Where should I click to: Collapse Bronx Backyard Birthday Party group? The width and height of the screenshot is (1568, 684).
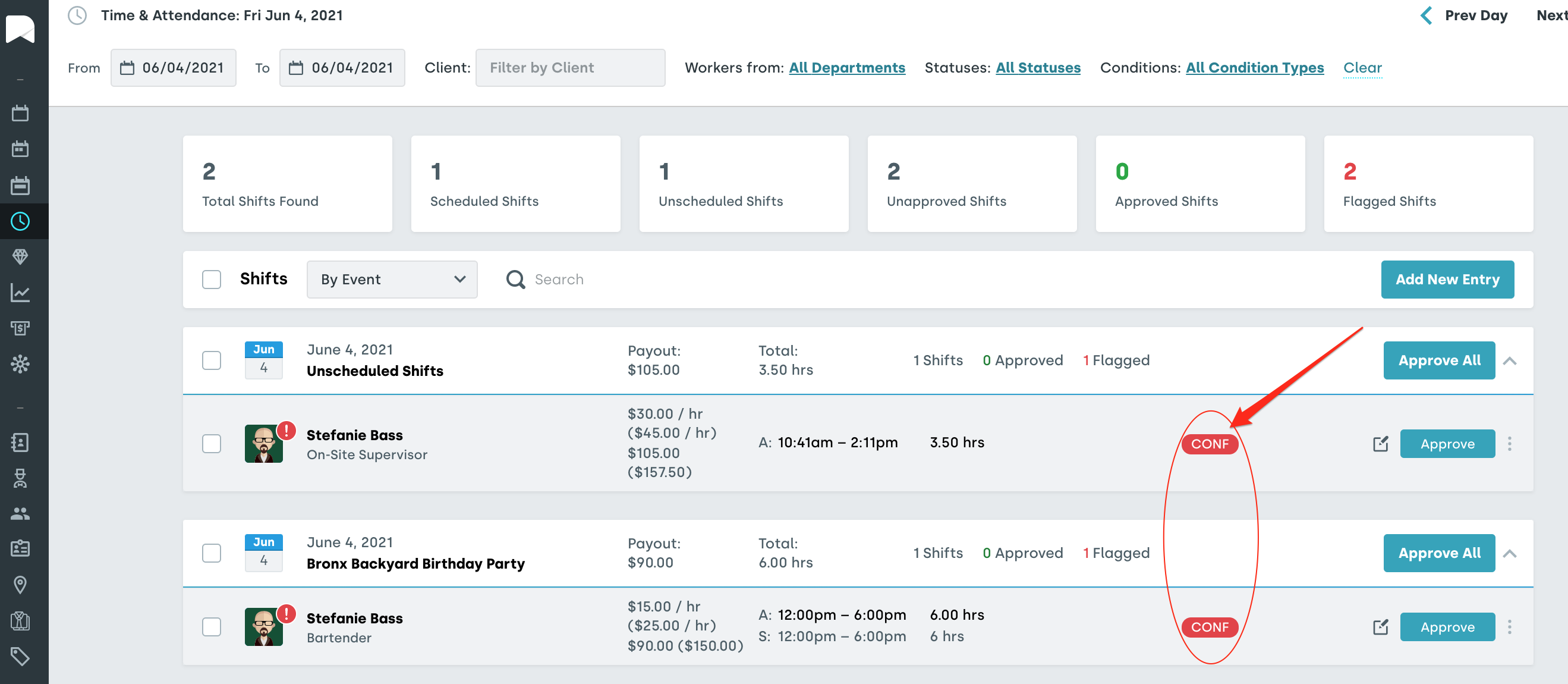1509,553
